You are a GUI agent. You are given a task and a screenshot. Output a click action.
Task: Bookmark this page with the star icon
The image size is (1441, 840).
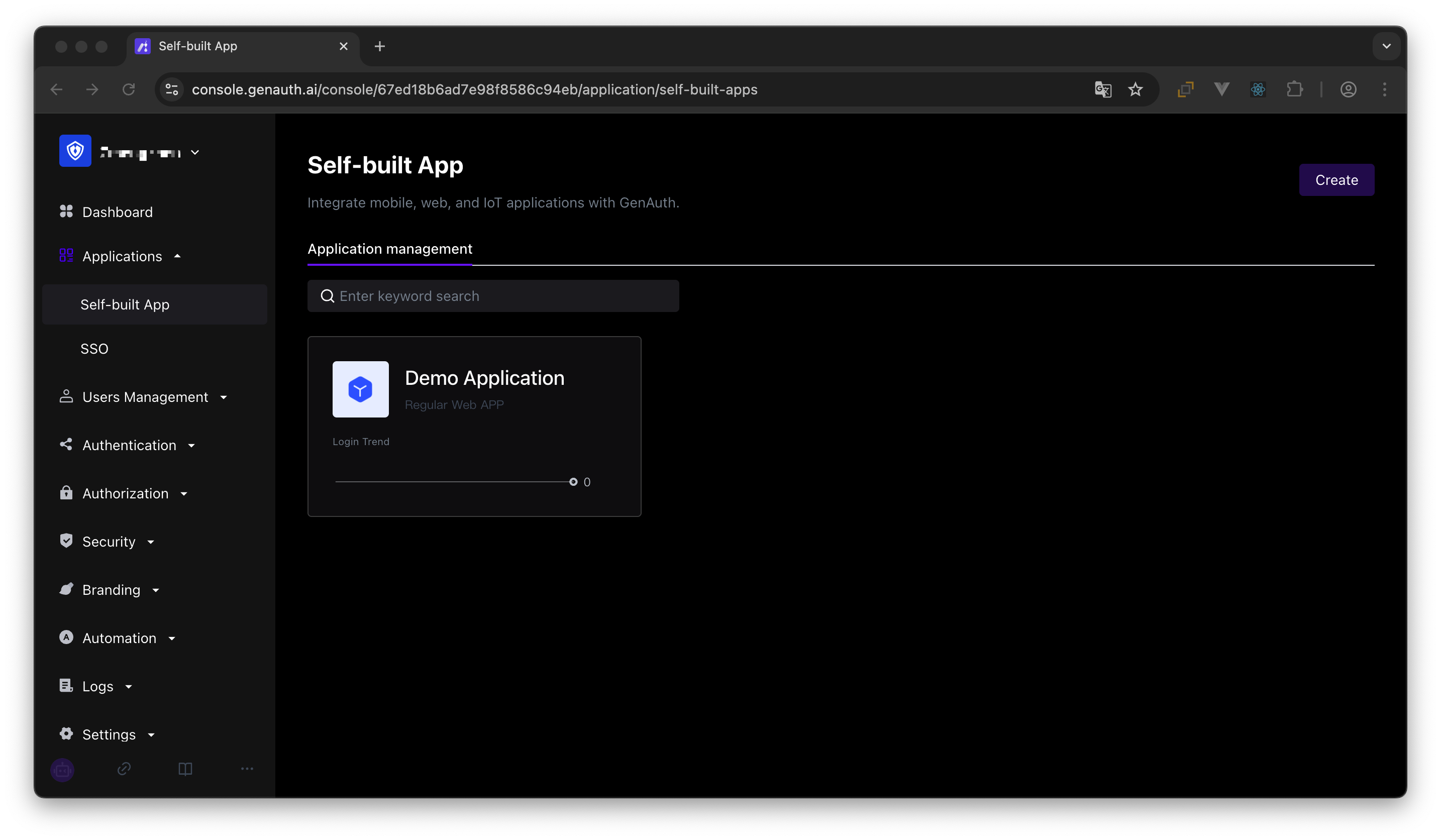point(1136,90)
